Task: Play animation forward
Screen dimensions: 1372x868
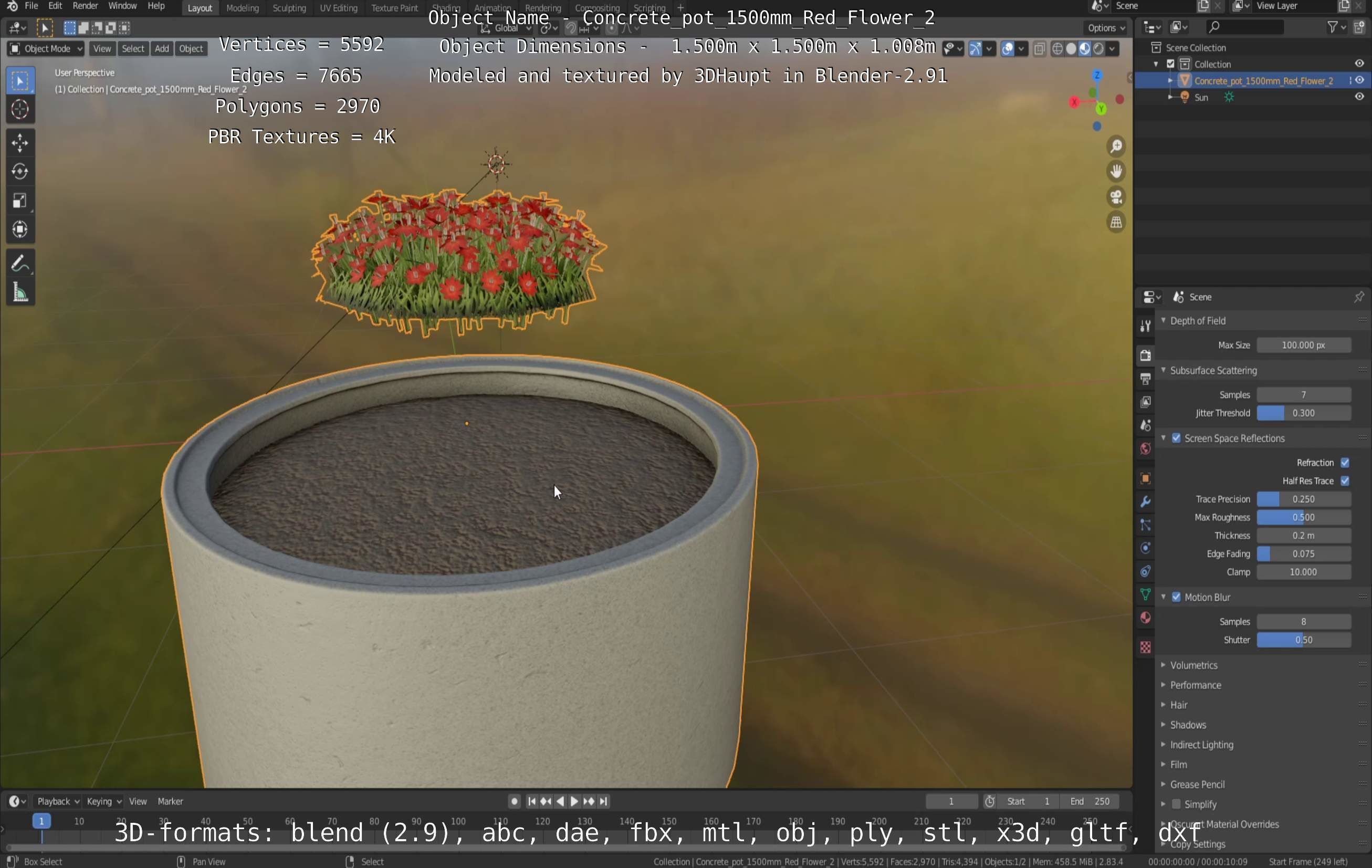Action: pyautogui.click(x=574, y=801)
